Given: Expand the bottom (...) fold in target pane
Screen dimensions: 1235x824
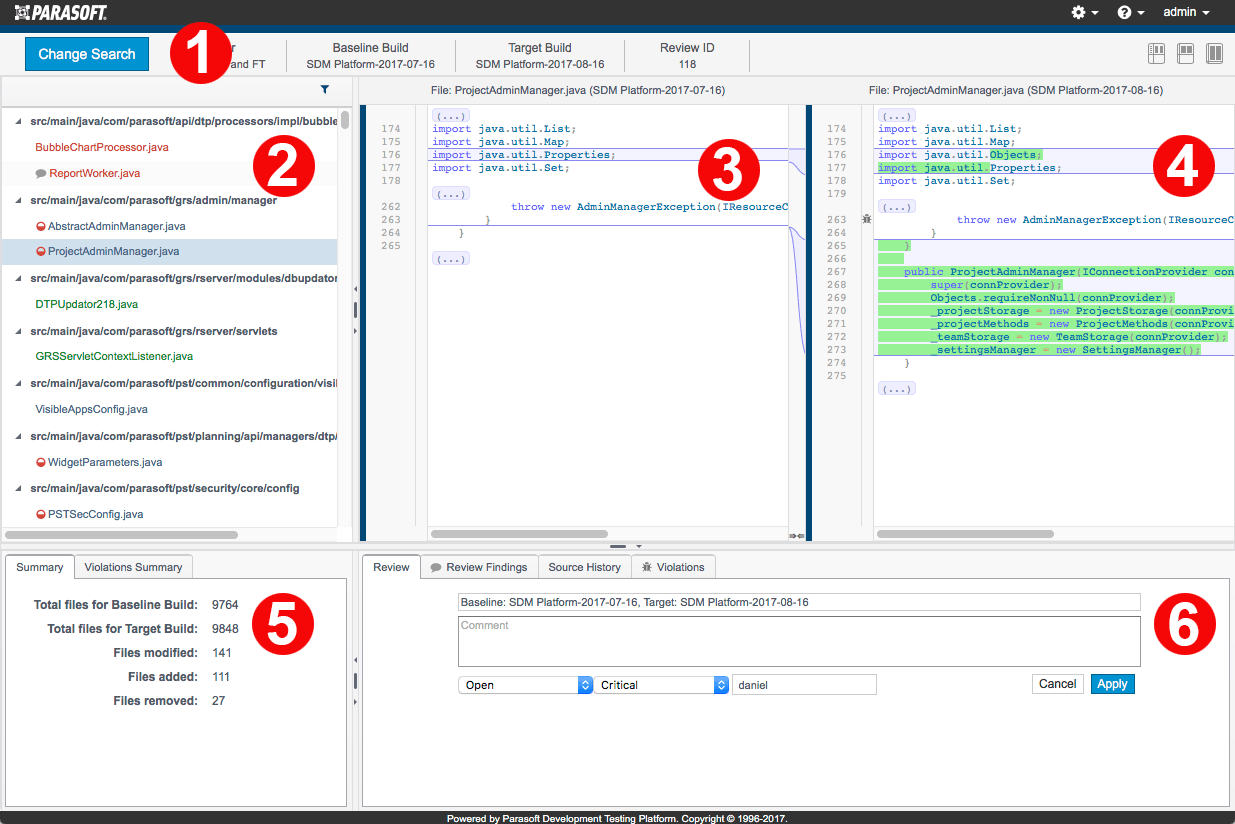Looking at the screenshot, I should (x=895, y=388).
